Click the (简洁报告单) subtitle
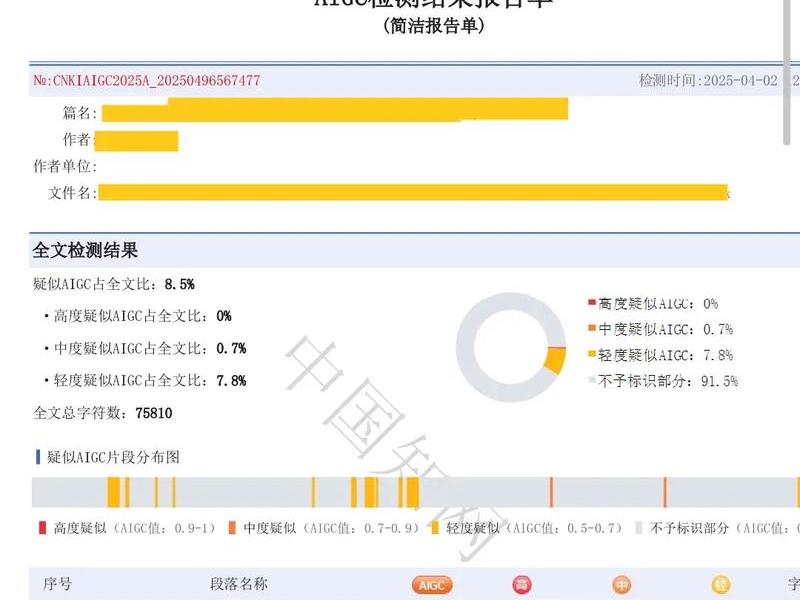This screenshot has width=800, height=600. click(433, 26)
